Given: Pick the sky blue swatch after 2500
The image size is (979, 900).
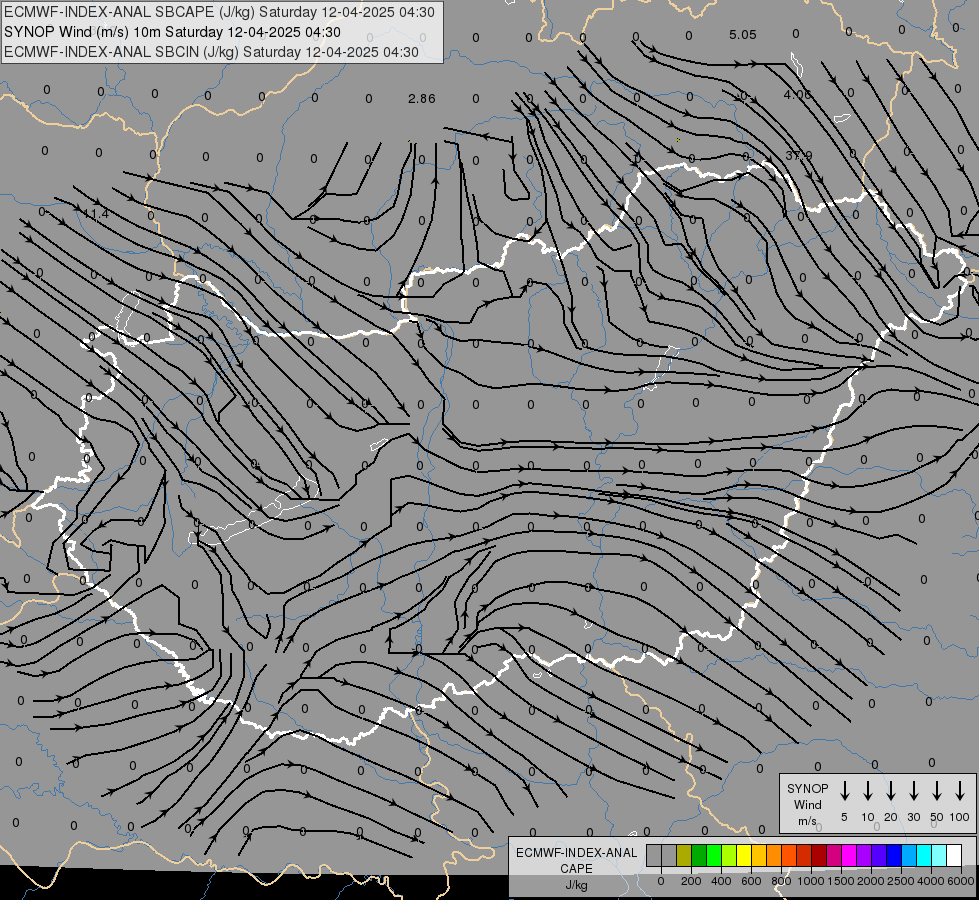Looking at the screenshot, I should tap(908, 855).
